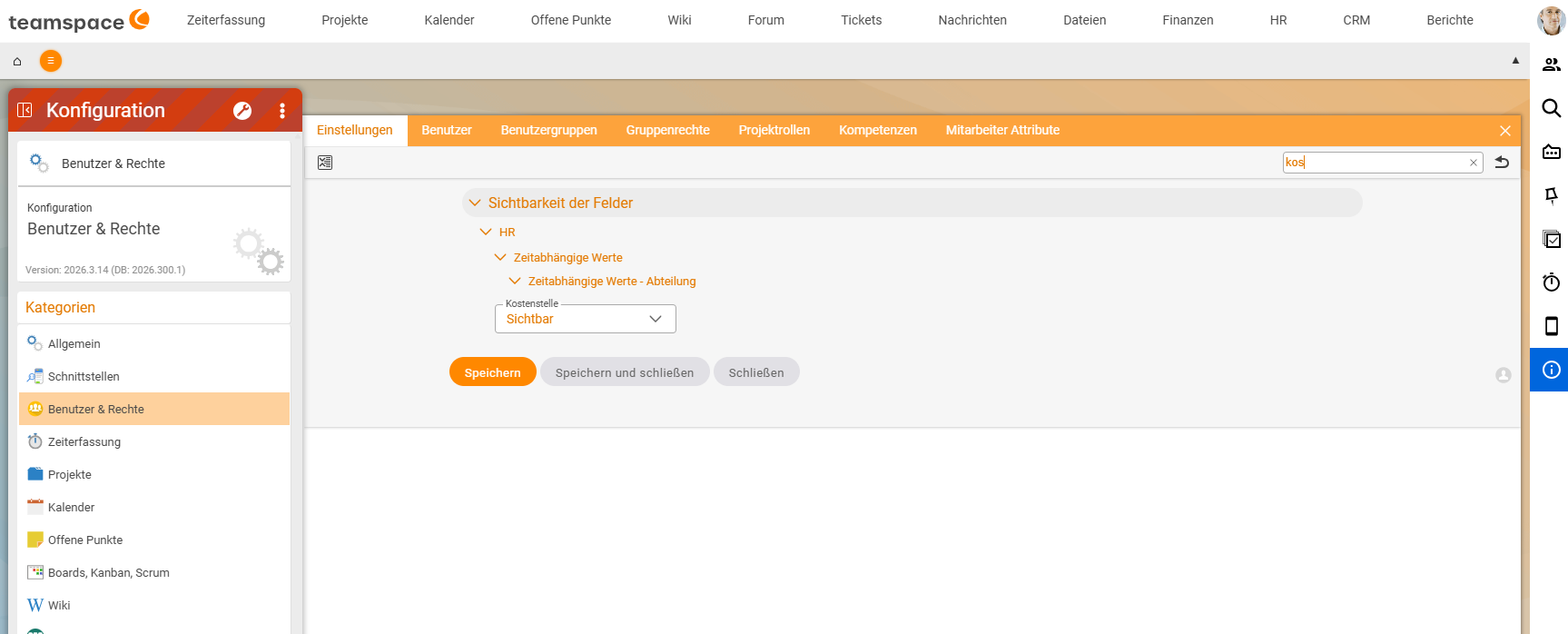Collapse the HR tree node
This screenshot has height=634, width=1568.
tap(486, 233)
